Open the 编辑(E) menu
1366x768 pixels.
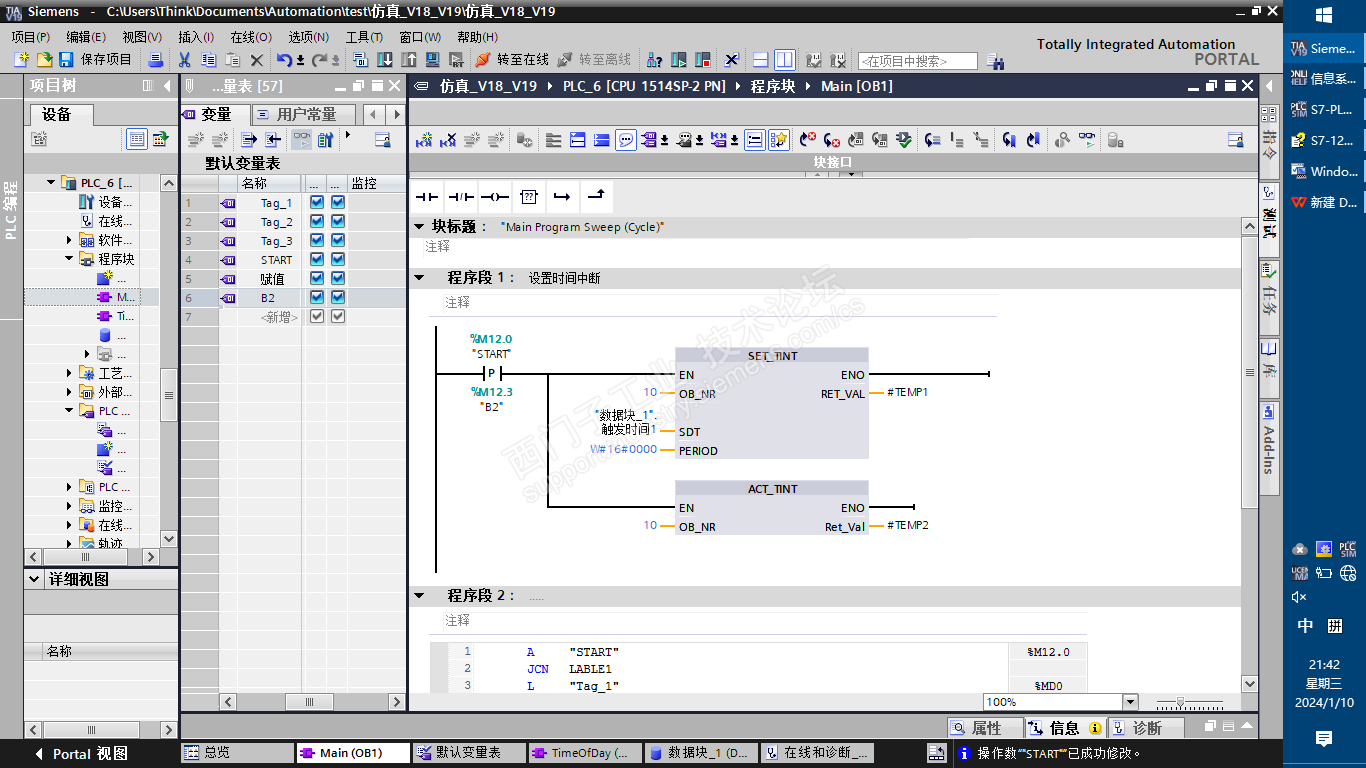click(x=86, y=37)
